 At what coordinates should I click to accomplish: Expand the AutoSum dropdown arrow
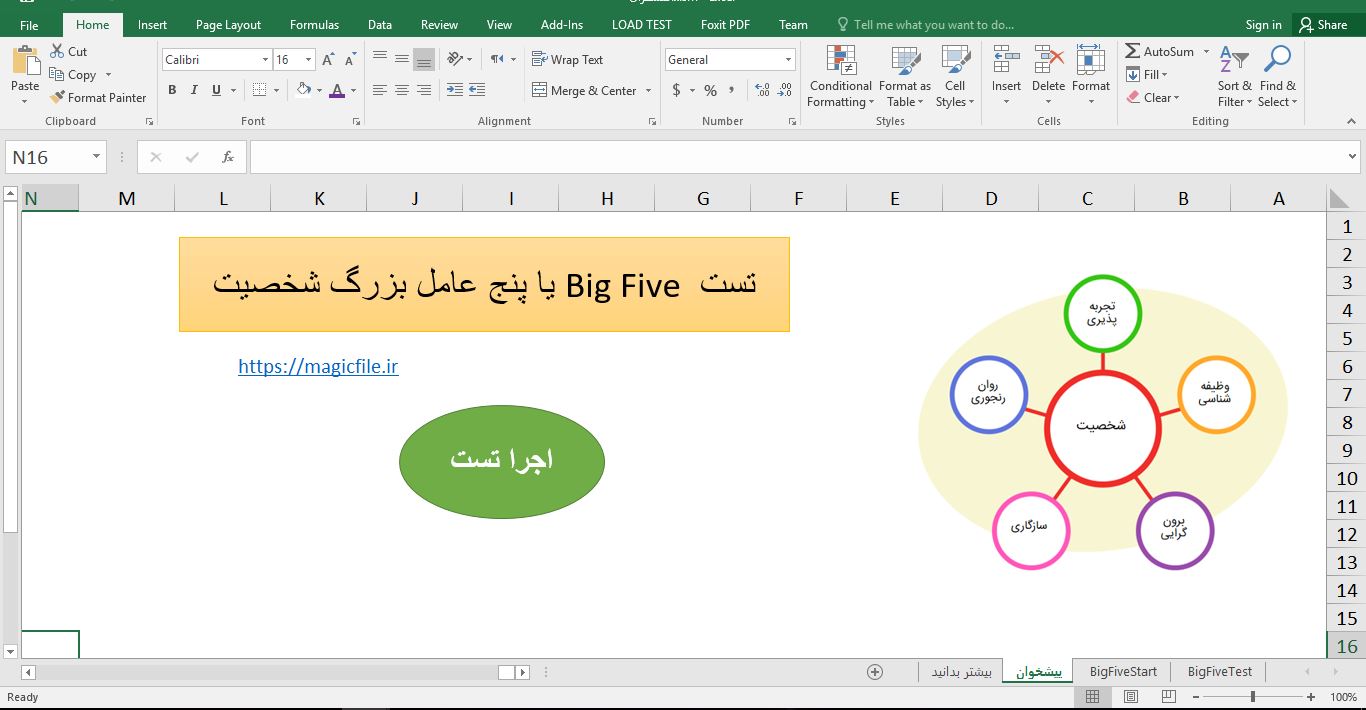pyautogui.click(x=1206, y=52)
